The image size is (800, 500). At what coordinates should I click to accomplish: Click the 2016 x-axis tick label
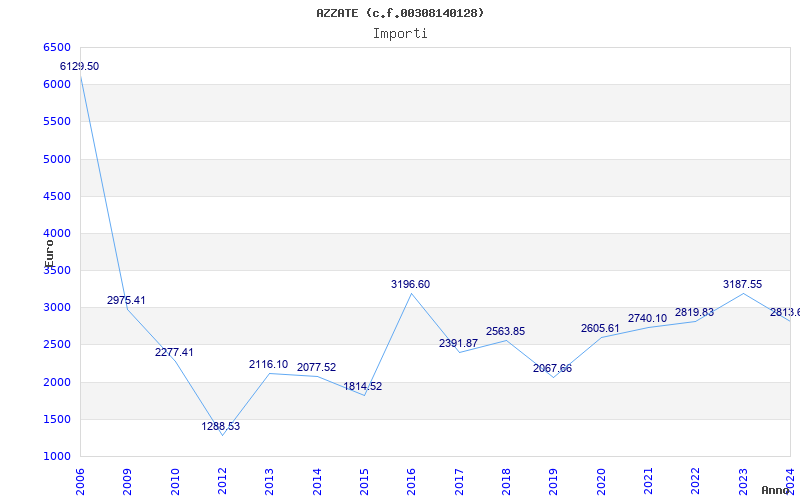[x=411, y=482]
